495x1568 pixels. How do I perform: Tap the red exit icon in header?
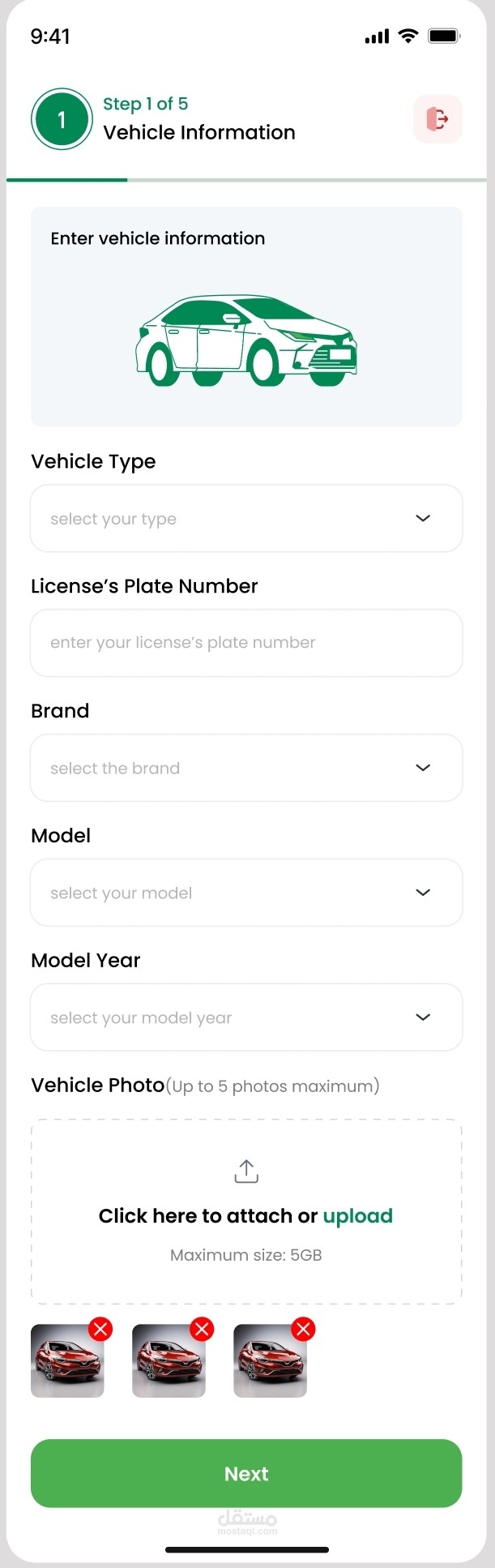point(437,119)
